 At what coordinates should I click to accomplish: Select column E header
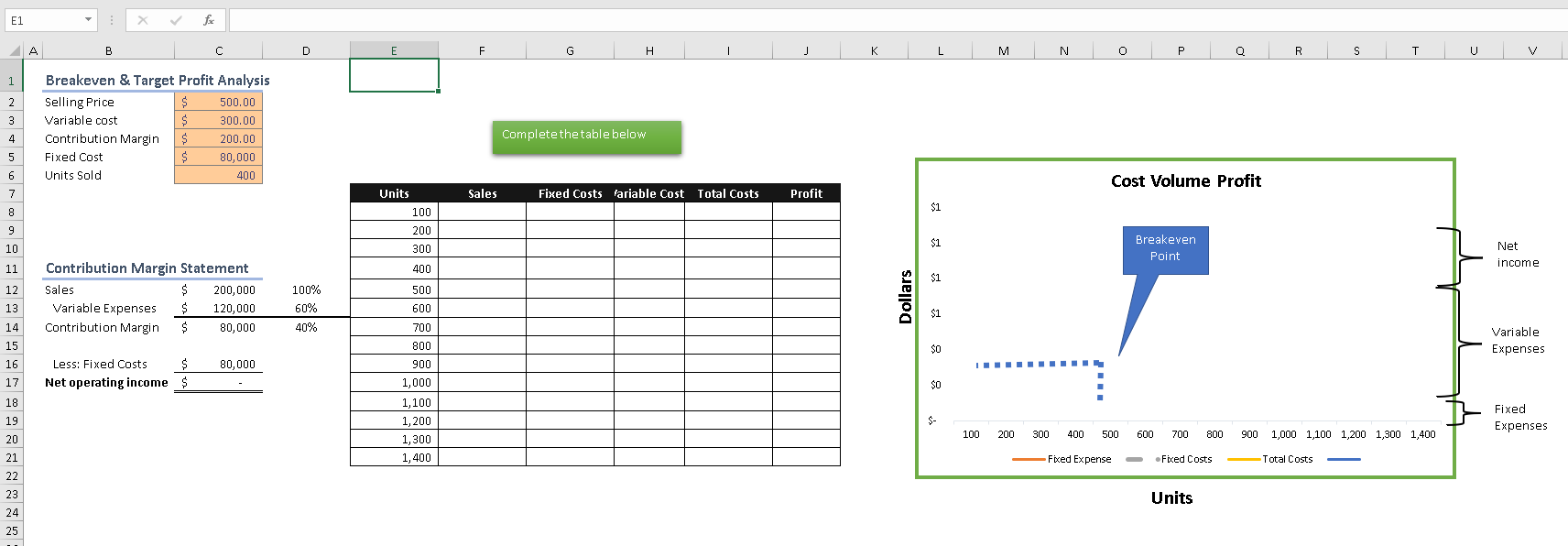(x=394, y=50)
